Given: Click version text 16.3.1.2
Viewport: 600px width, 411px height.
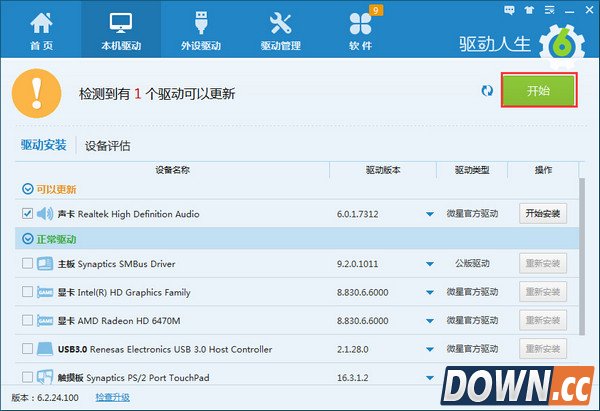Looking at the screenshot, I should (x=352, y=378).
